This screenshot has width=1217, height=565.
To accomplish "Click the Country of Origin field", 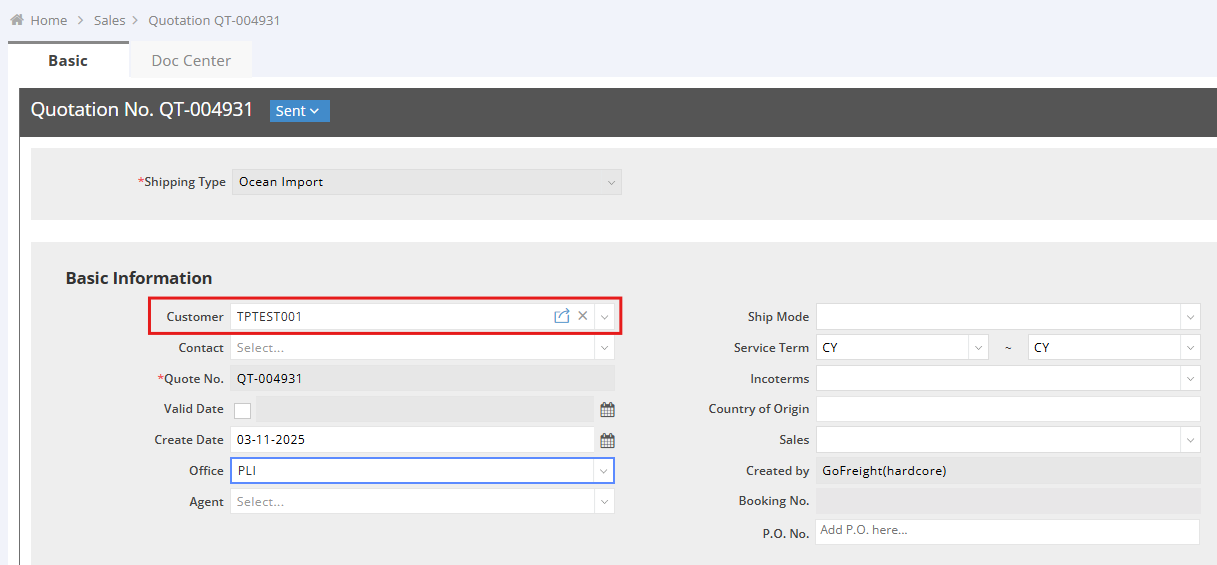I will [1007, 409].
